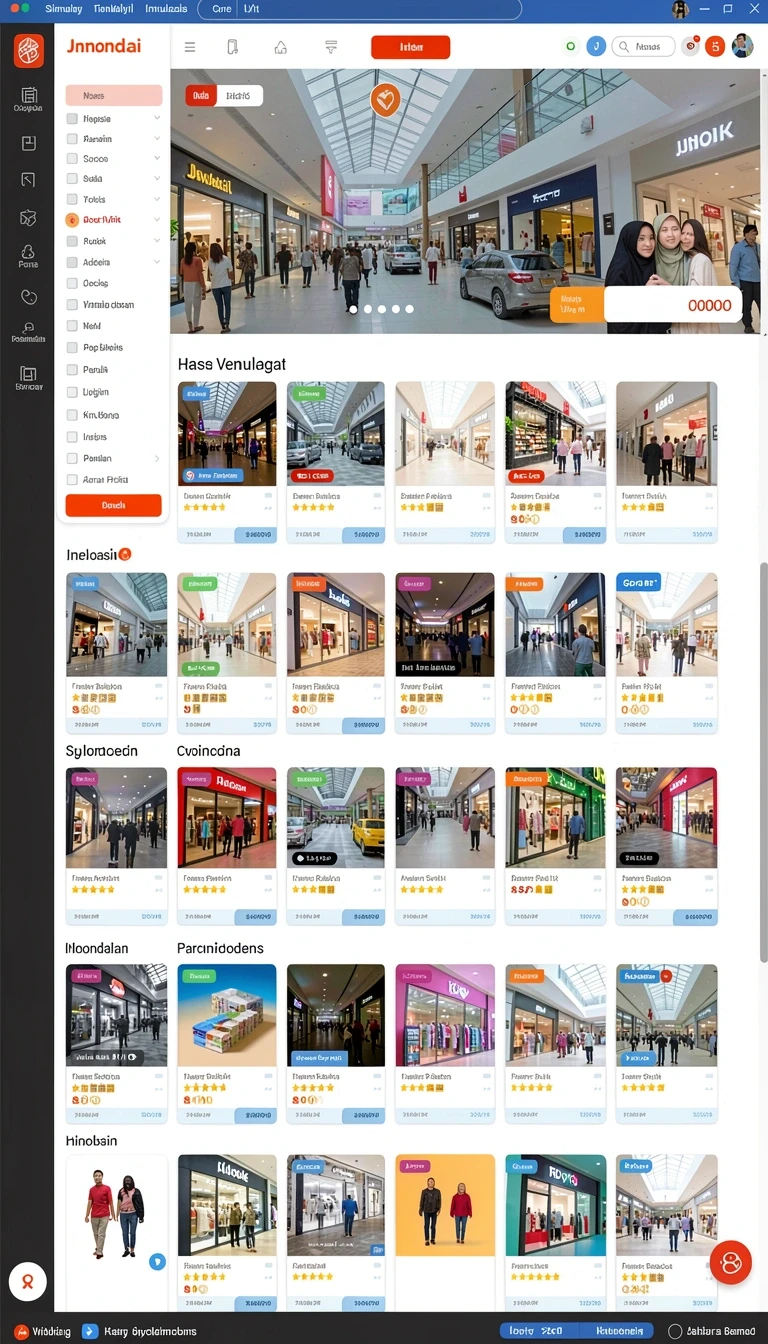Open the floating orange chat button
This screenshot has width=768, height=1344.
point(730,1262)
